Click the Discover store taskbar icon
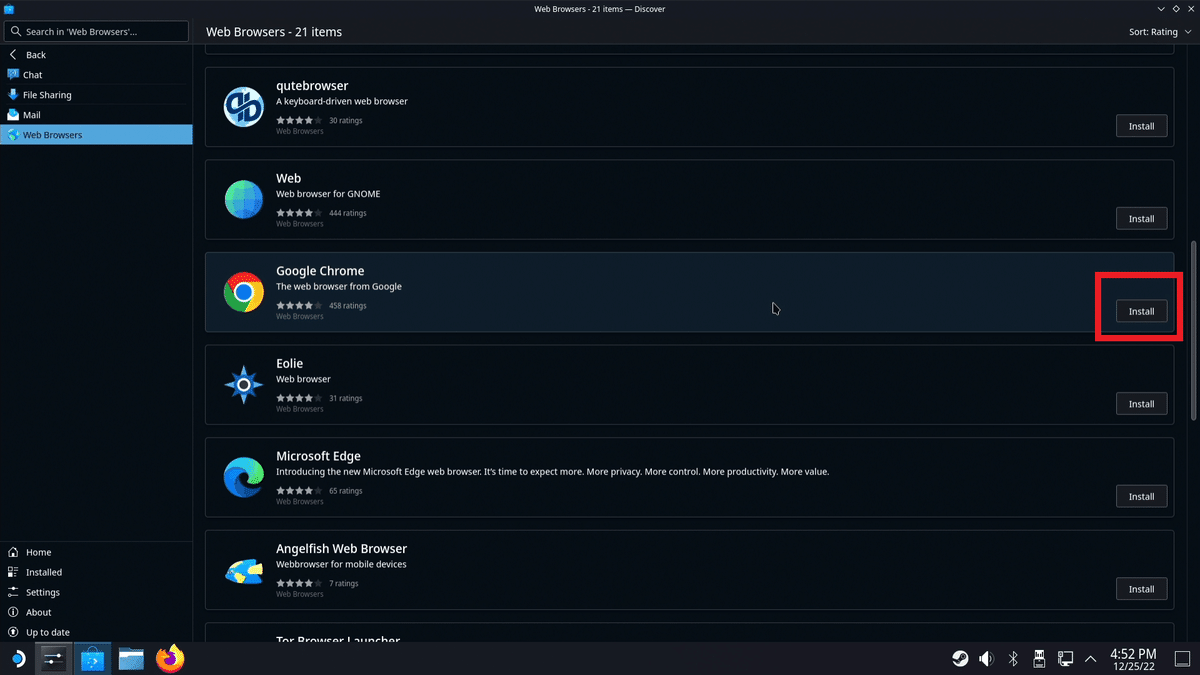Image resolution: width=1200 pixels, height=675 pixels. [x=93, y=658]
